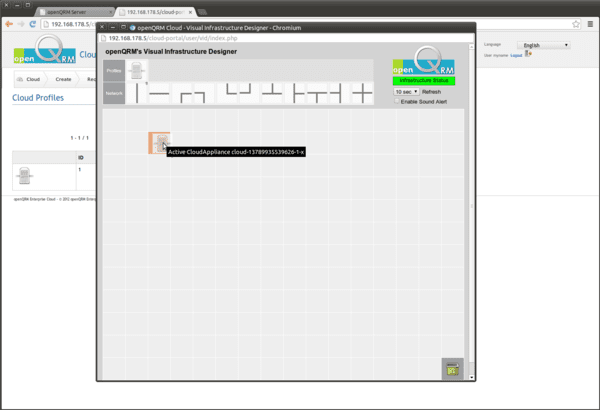This screenshot has height=410, width=600.
Task: Click the openQRM logo in designer window
Action: click(424, 60)
